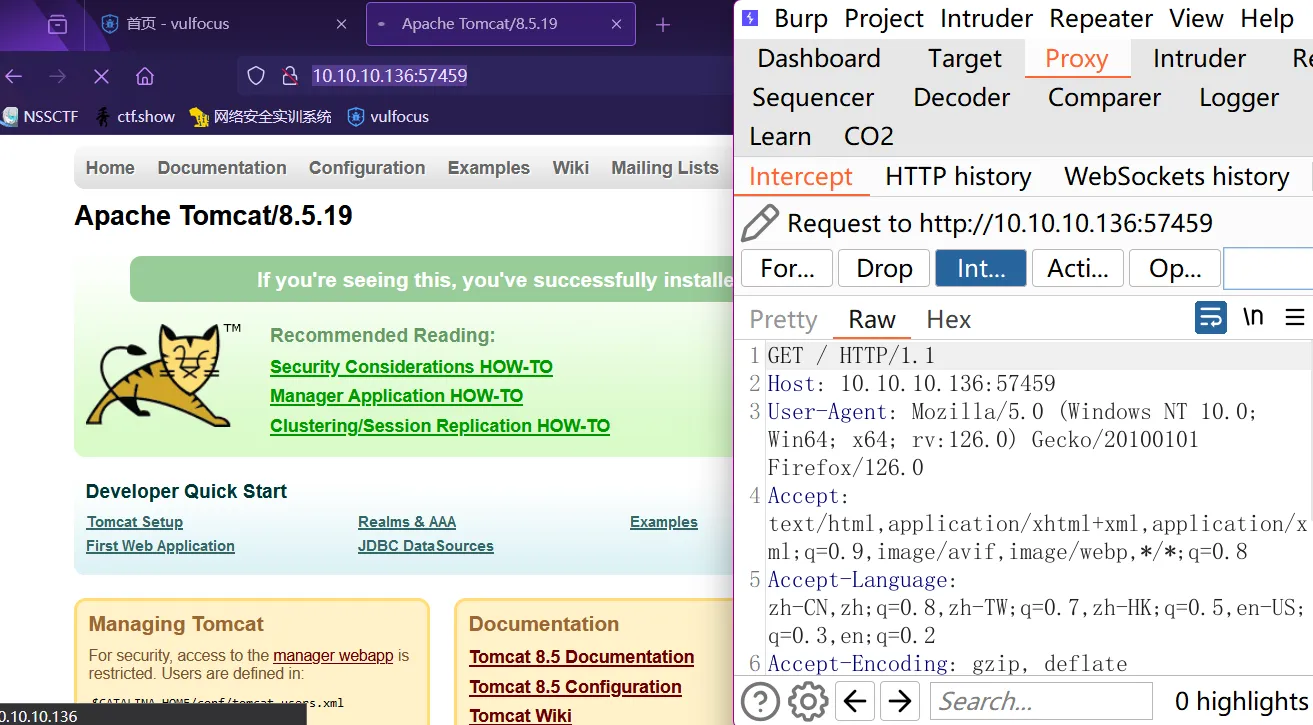Switch to Raw view of request
The image size is (1313, 725).
click(x=872, y=319)
